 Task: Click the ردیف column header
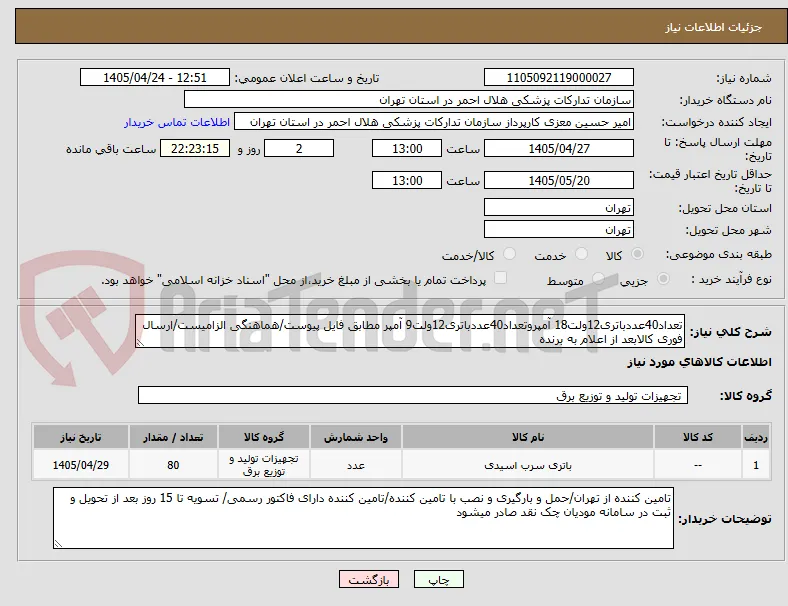click(756, 437)
